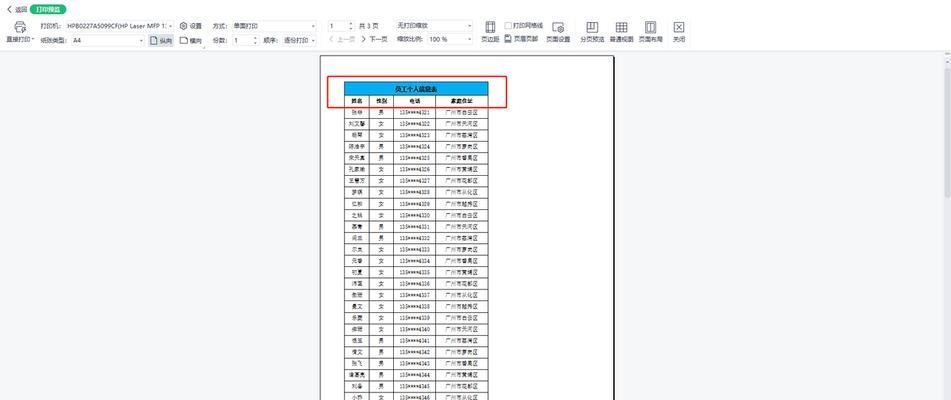This screenshot has height=400, width=951.
Task: Click the preview page thumbnail
Action: pyautogui.click(x=467, y=228)
